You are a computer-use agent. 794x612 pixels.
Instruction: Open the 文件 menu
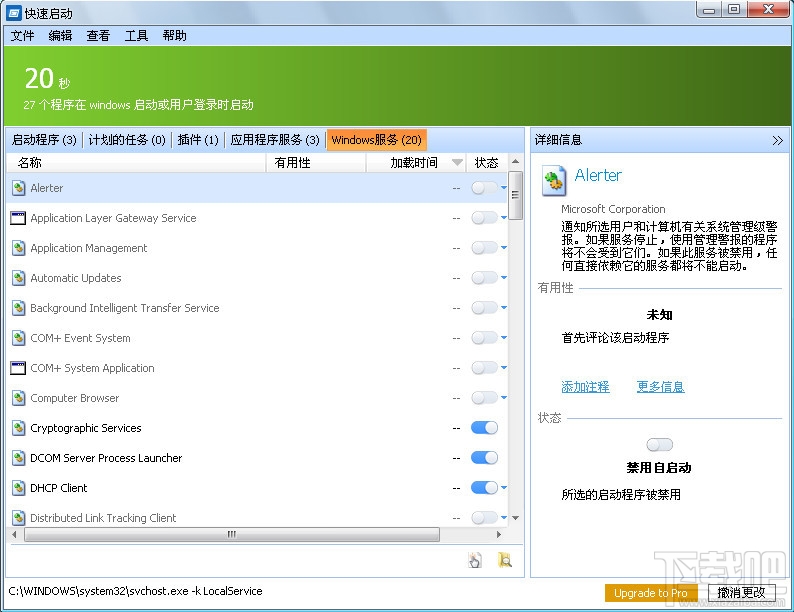tap(23, 35)
